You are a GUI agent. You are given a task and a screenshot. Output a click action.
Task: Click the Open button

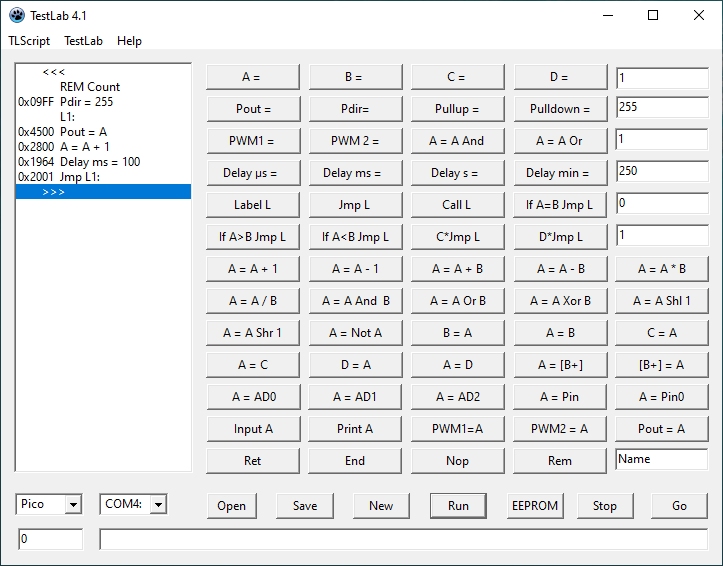point(231,505)
